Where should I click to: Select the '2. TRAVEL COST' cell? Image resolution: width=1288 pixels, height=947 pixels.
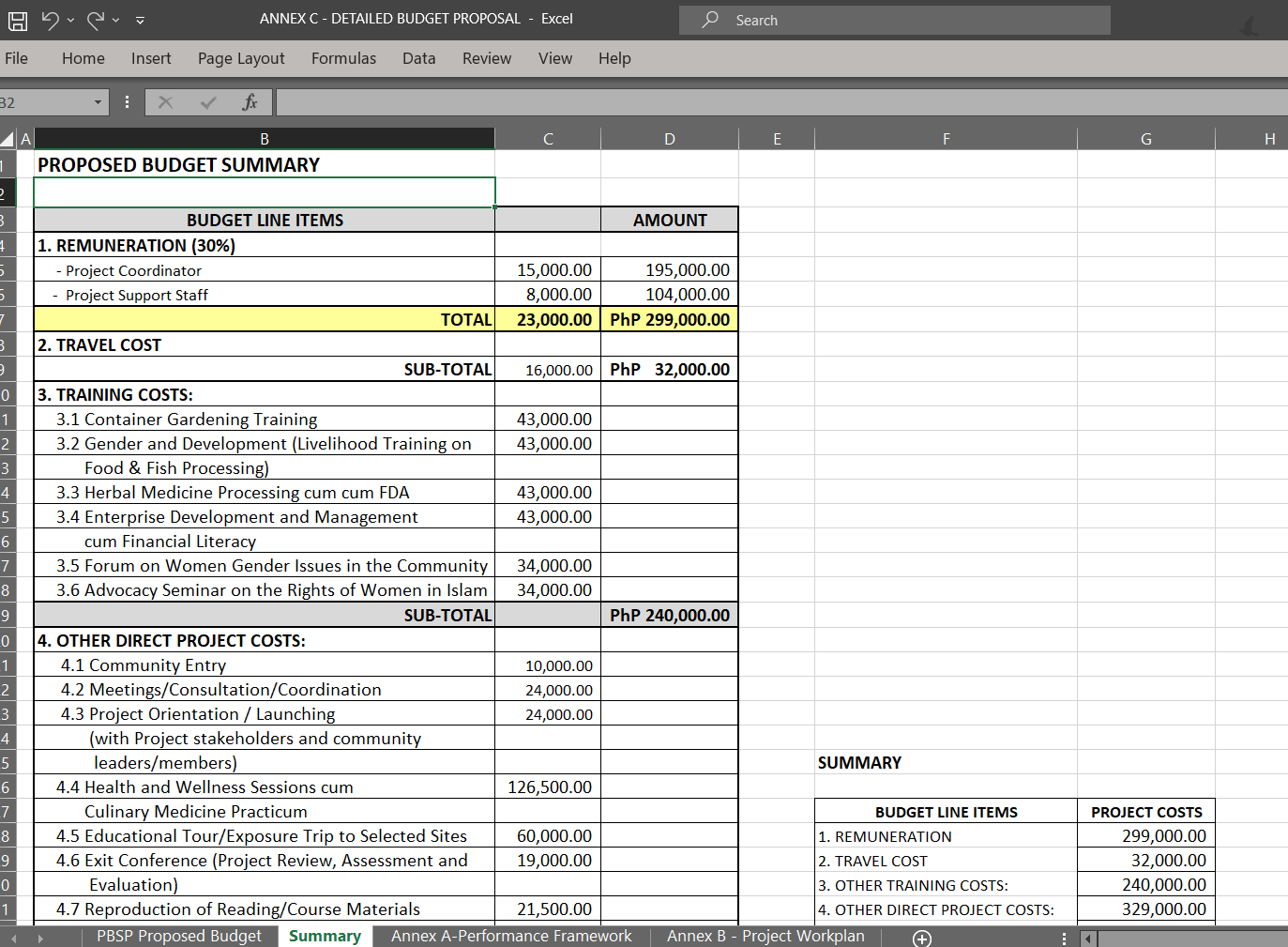265,344
